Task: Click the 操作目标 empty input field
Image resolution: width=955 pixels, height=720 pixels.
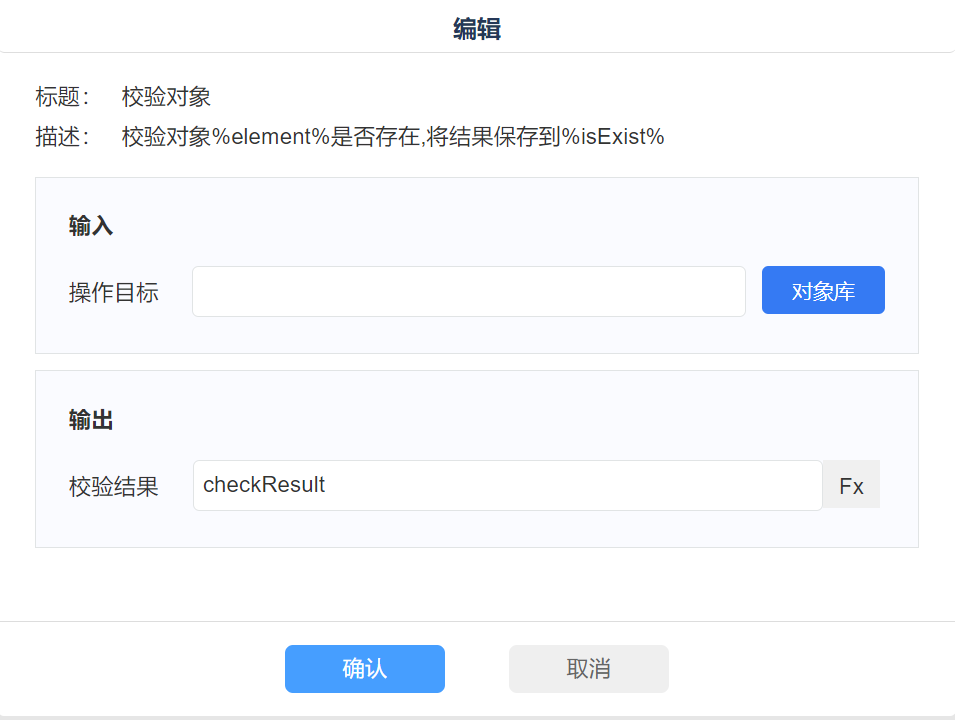Action: [x=468, y=292]
